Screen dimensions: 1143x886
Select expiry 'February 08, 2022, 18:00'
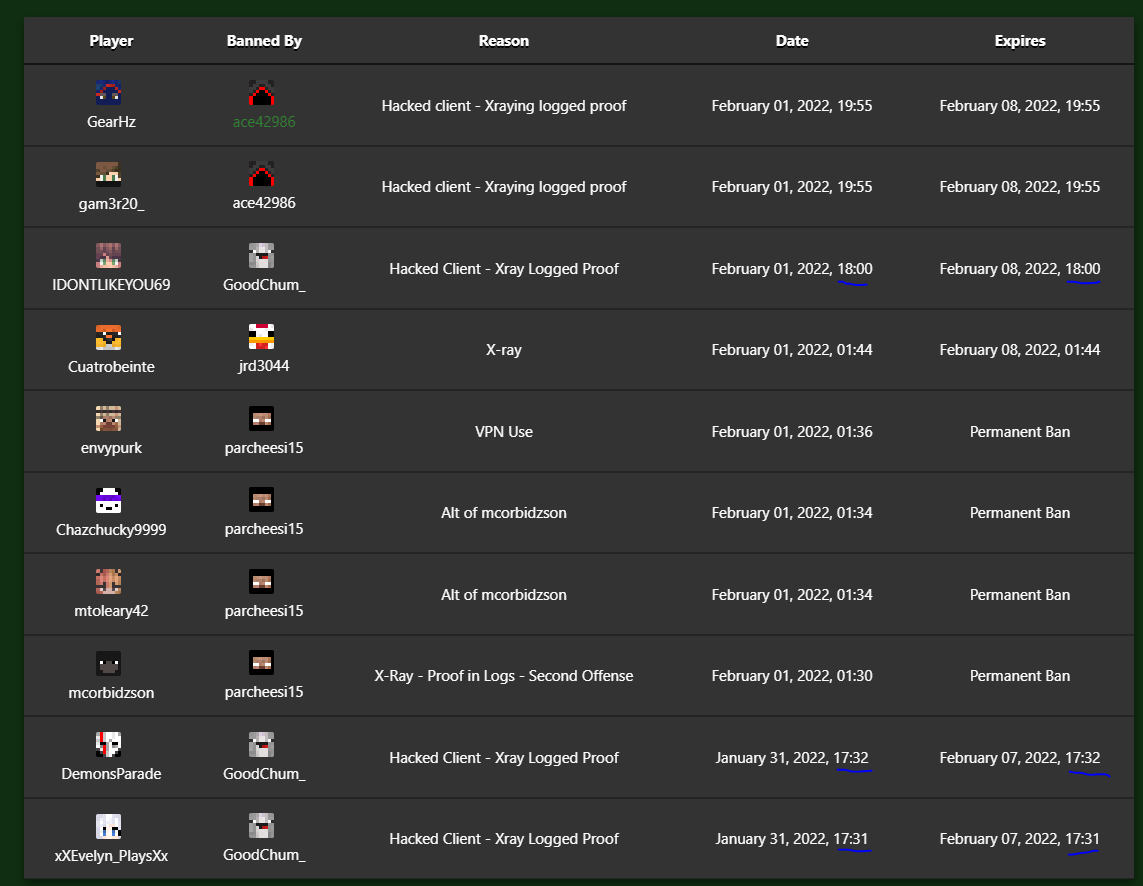[x=1020, y=269]
